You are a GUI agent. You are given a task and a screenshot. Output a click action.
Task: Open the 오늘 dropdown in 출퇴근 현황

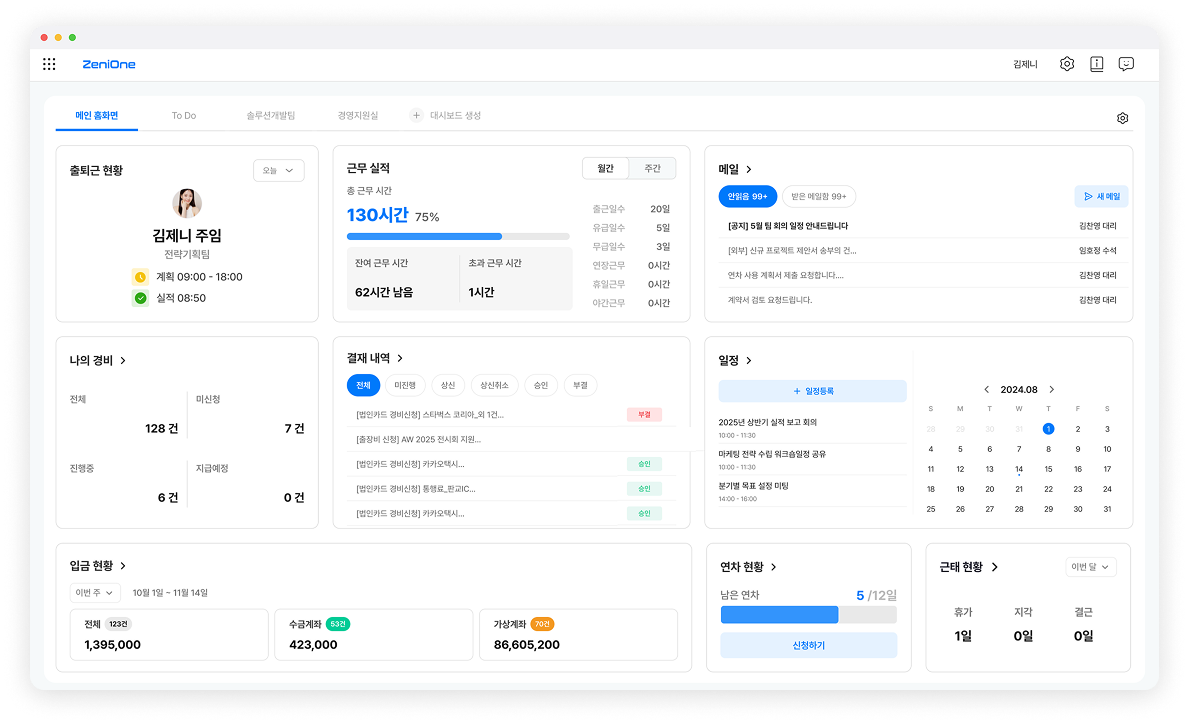point(278,171)
